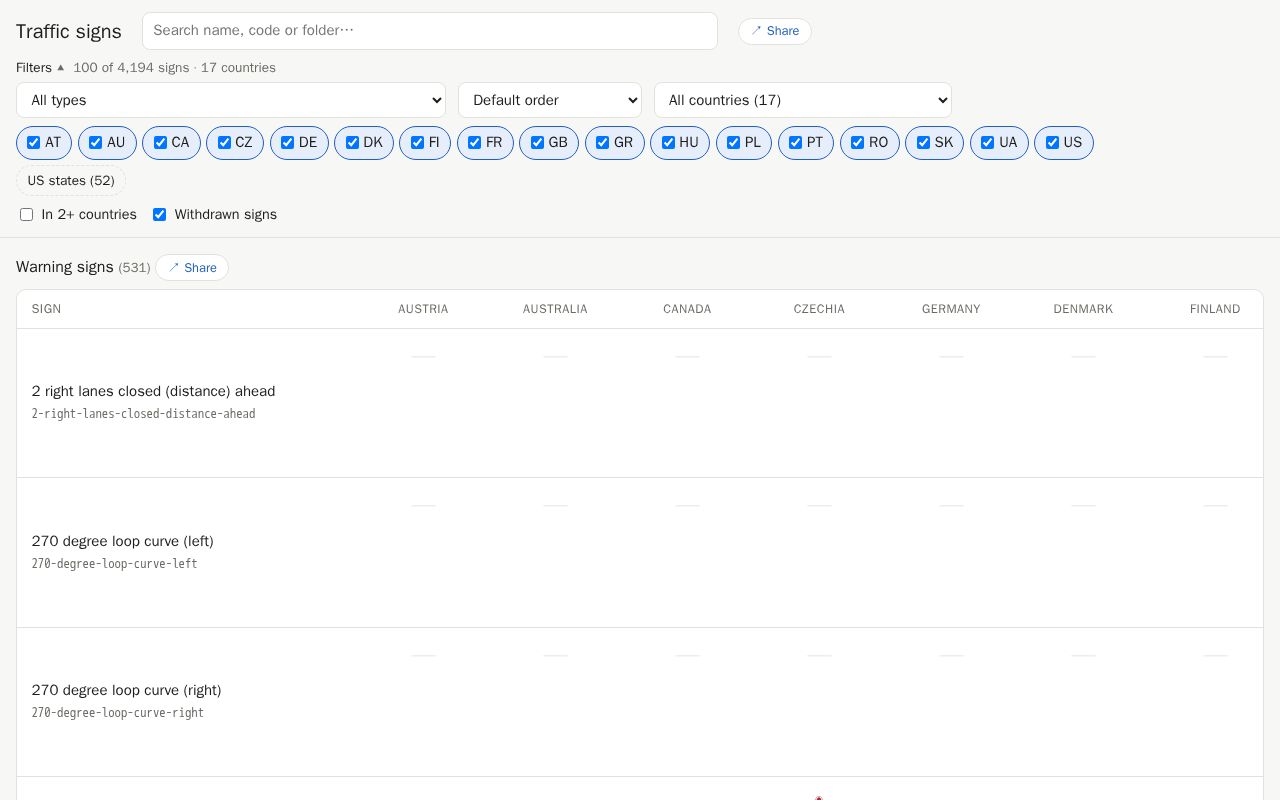The width and height of the screenshot is (1280, 800).
Task: Click the DENMARK column header
Action: 1083,309
